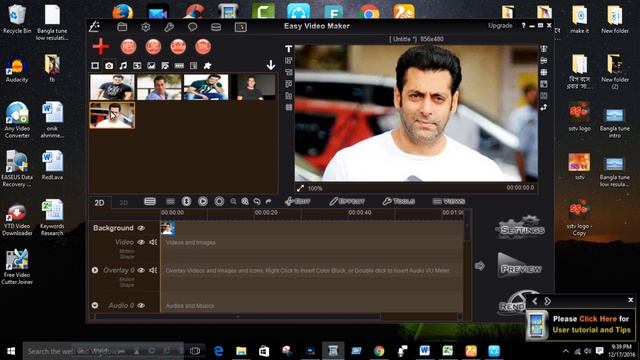The width and height of the screenshot is (640, 360).
Task: Select the puzzle piece media filter icon
Action: tap(207, 66)
